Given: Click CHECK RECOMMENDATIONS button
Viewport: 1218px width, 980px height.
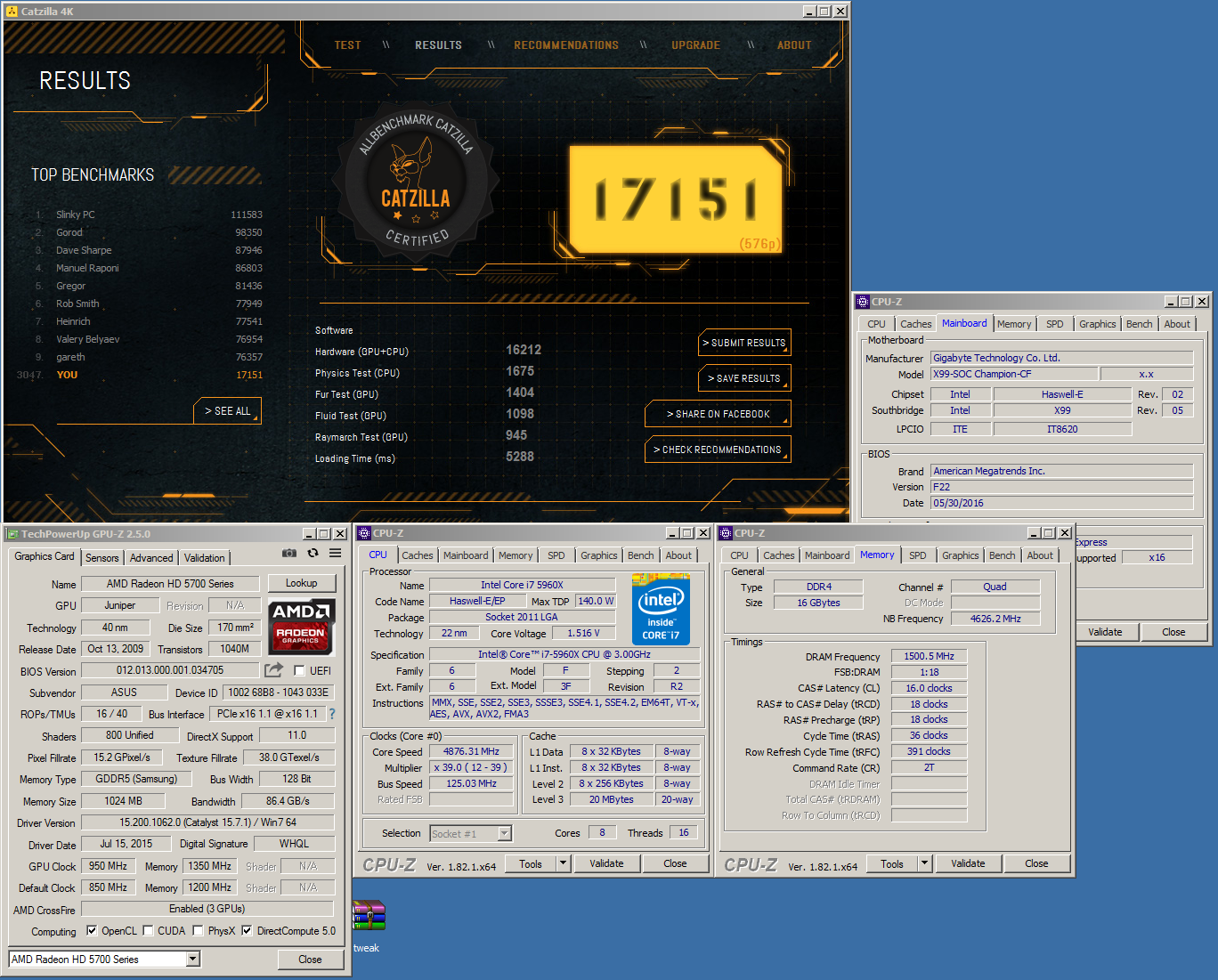Looking at the screenshot, I should (719, 450).
